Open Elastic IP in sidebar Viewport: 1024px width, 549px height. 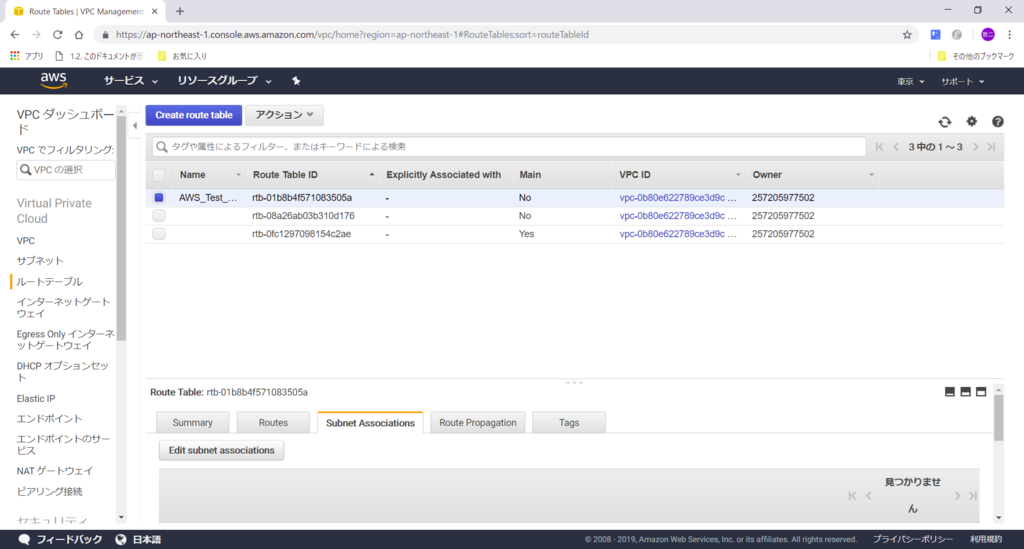point(36,398)
